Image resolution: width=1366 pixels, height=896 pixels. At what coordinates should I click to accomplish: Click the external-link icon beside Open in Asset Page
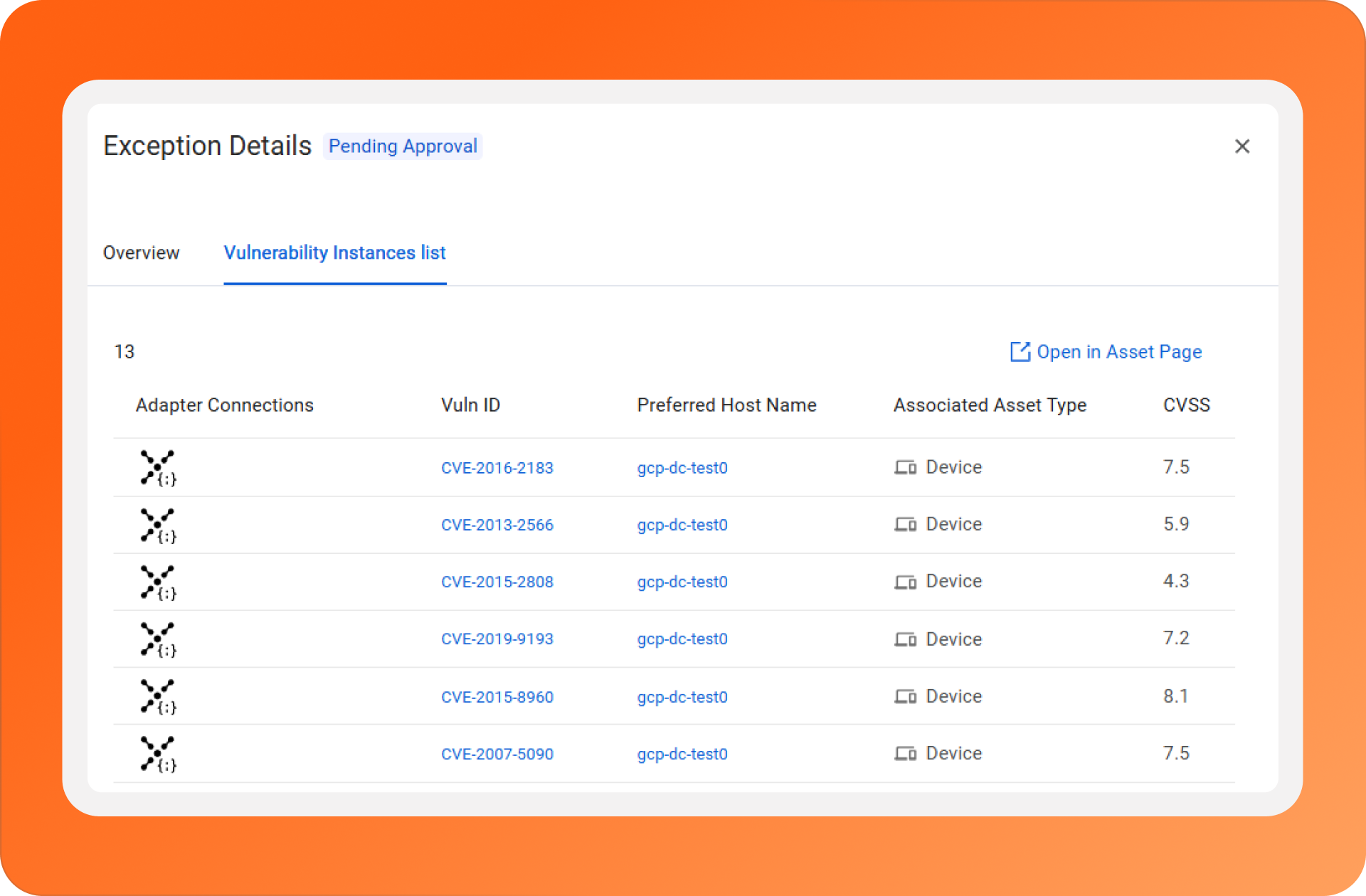[x=1020, y=352]
